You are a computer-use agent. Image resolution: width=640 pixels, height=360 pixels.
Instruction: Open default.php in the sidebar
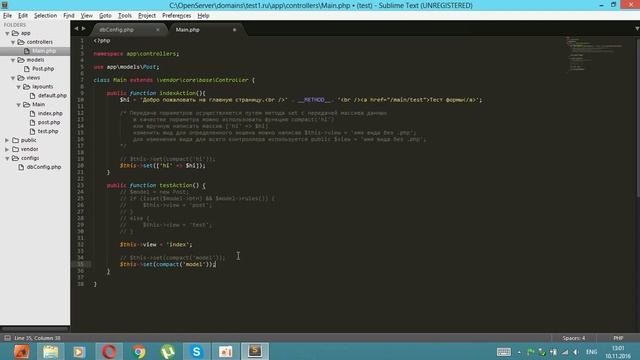(52, 96)
